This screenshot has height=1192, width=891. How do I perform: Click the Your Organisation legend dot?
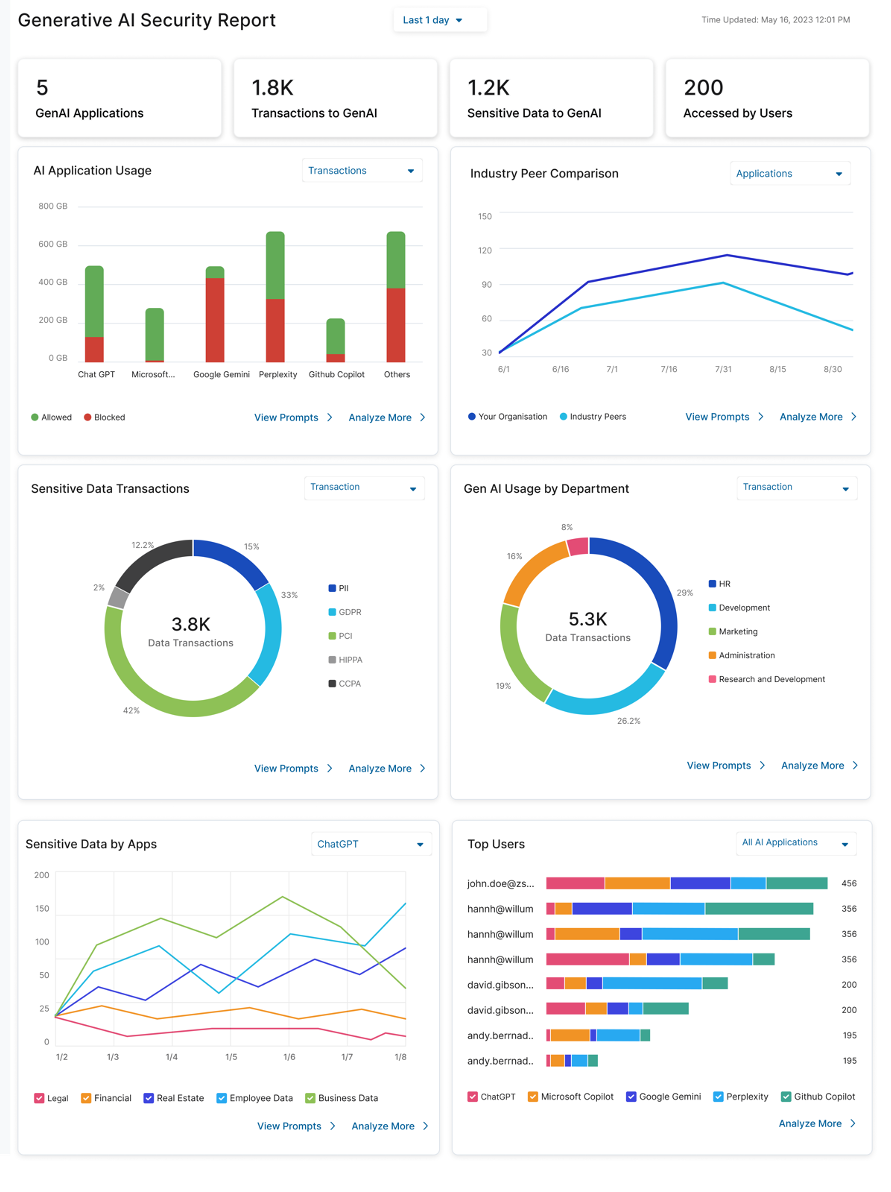tap(471, 417)
